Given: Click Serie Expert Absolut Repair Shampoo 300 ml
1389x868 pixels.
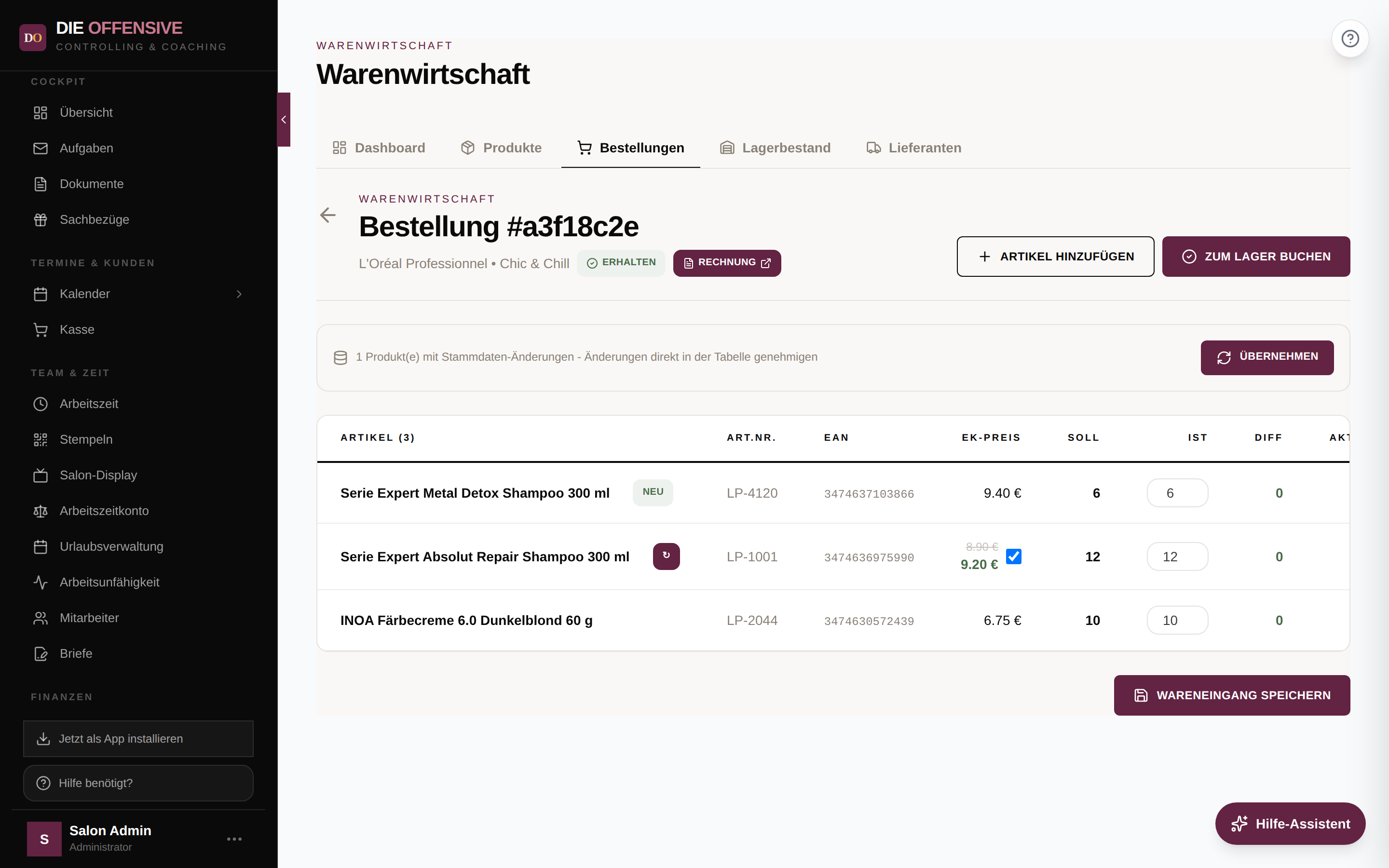Looking at the screenshot, I should (484, 557).
